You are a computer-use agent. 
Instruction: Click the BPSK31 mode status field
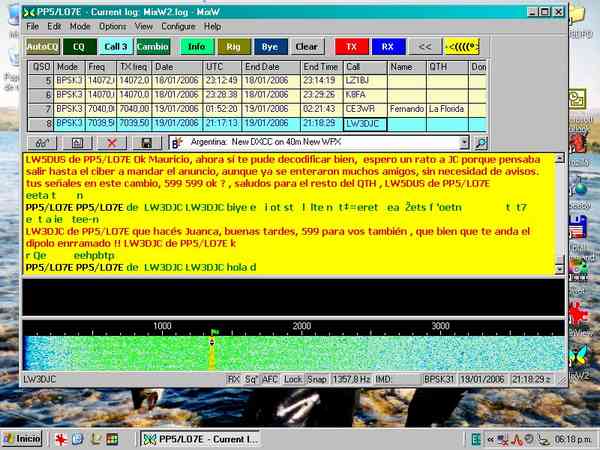click(439, 380)
